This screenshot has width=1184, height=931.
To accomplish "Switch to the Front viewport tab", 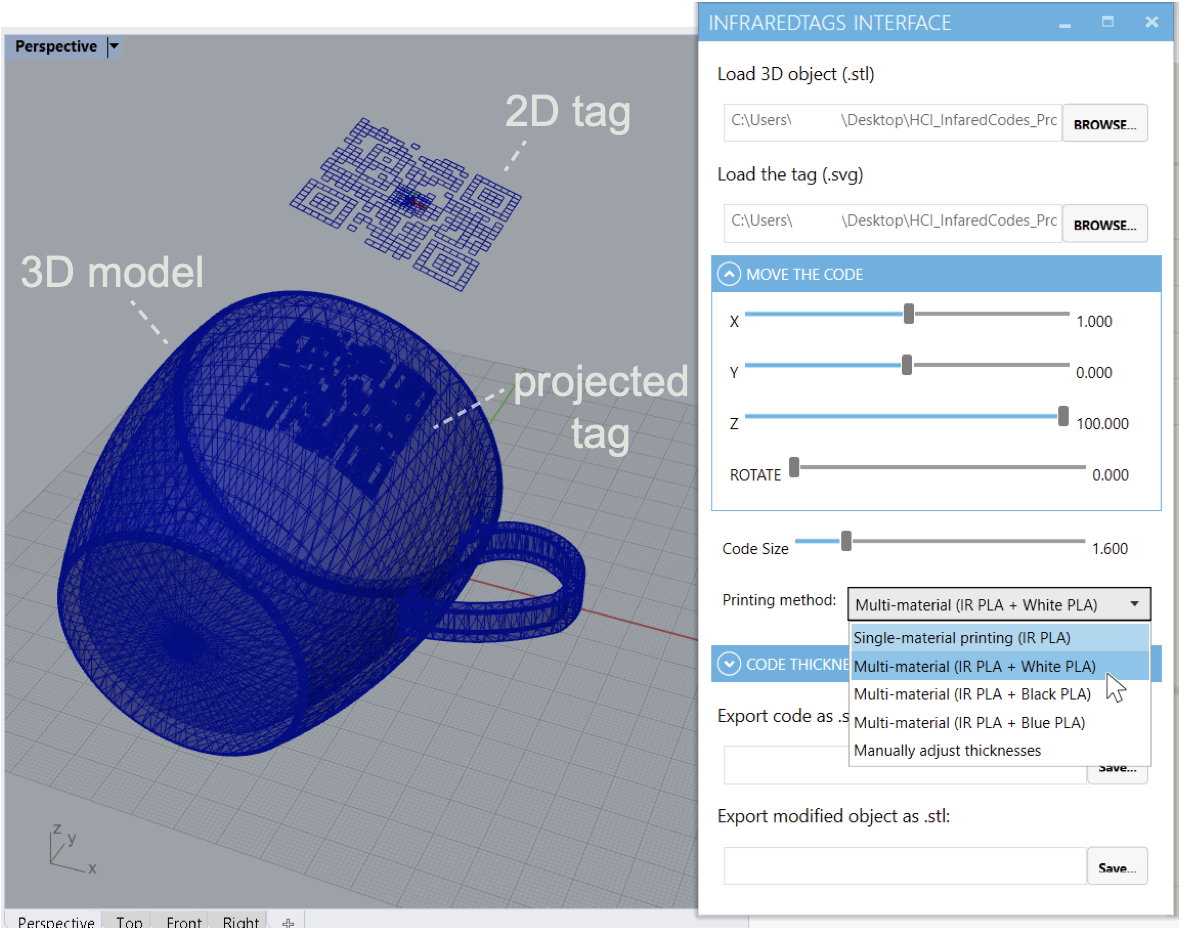I will click(x=183, y=922).
